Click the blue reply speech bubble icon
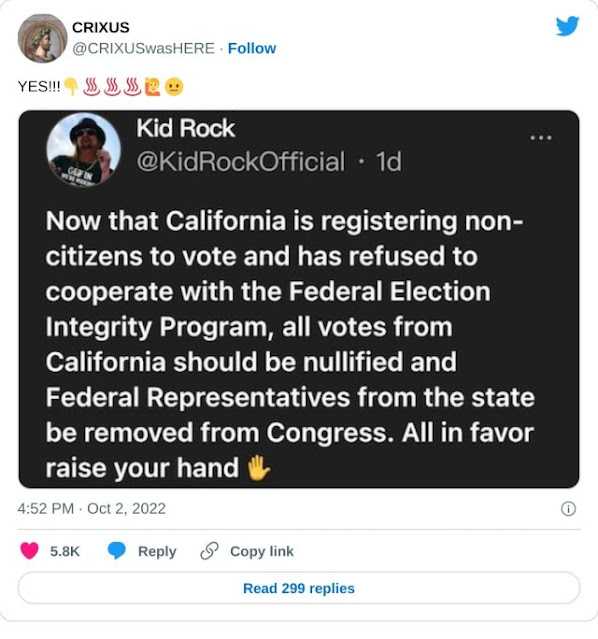Image resolution: width=598 pixels, height=639 pixels. tap(117, 551)
